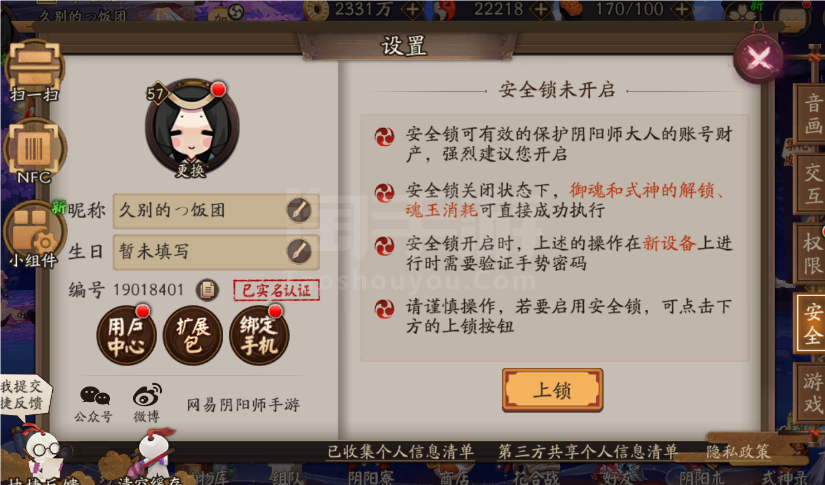Image resolution: width=825 pixels, height=485 pixels.
Task: Open the 微博 Weibo icon
Action: [x=147, y=403]
